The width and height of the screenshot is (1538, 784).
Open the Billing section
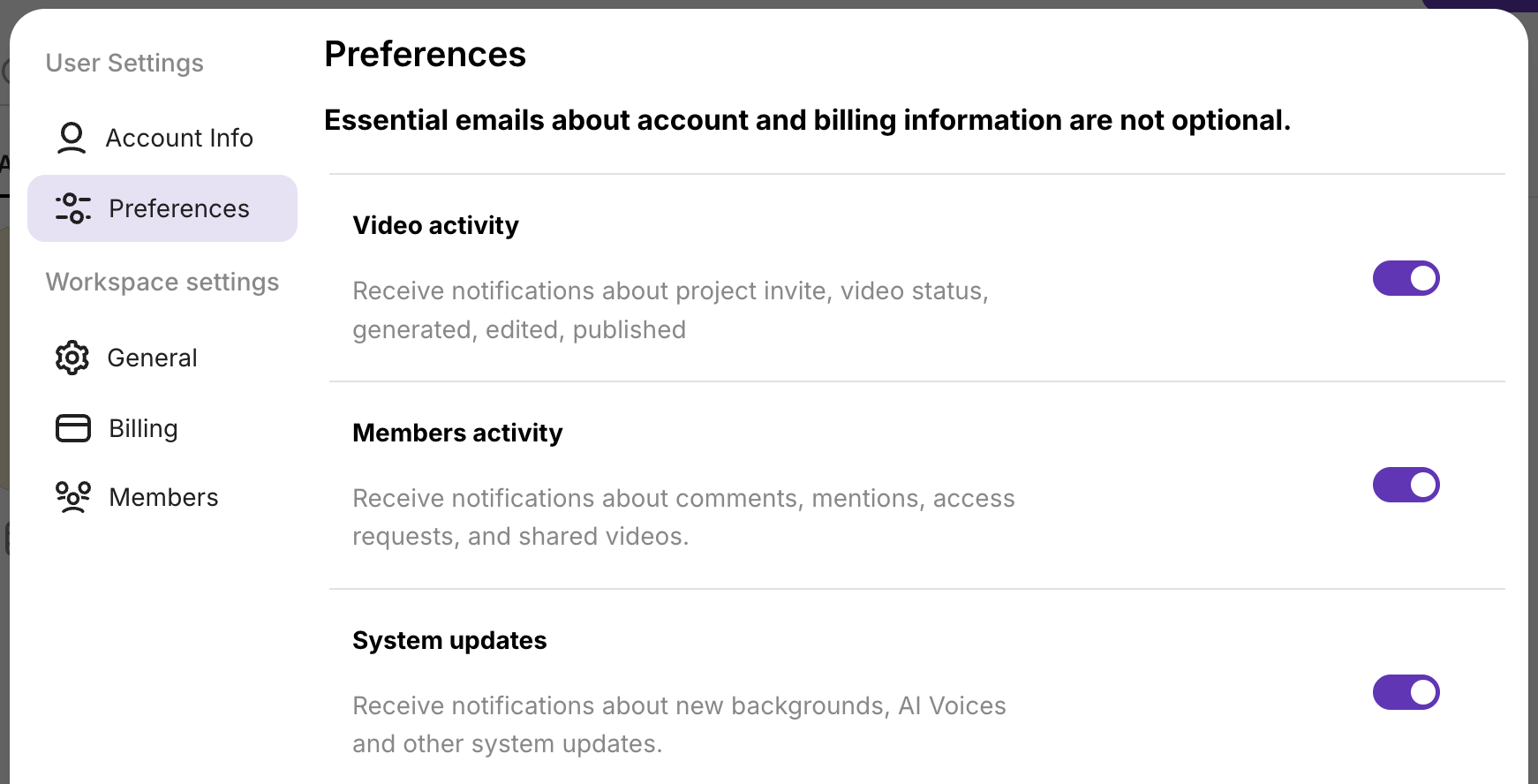click(x=143, y=428)
